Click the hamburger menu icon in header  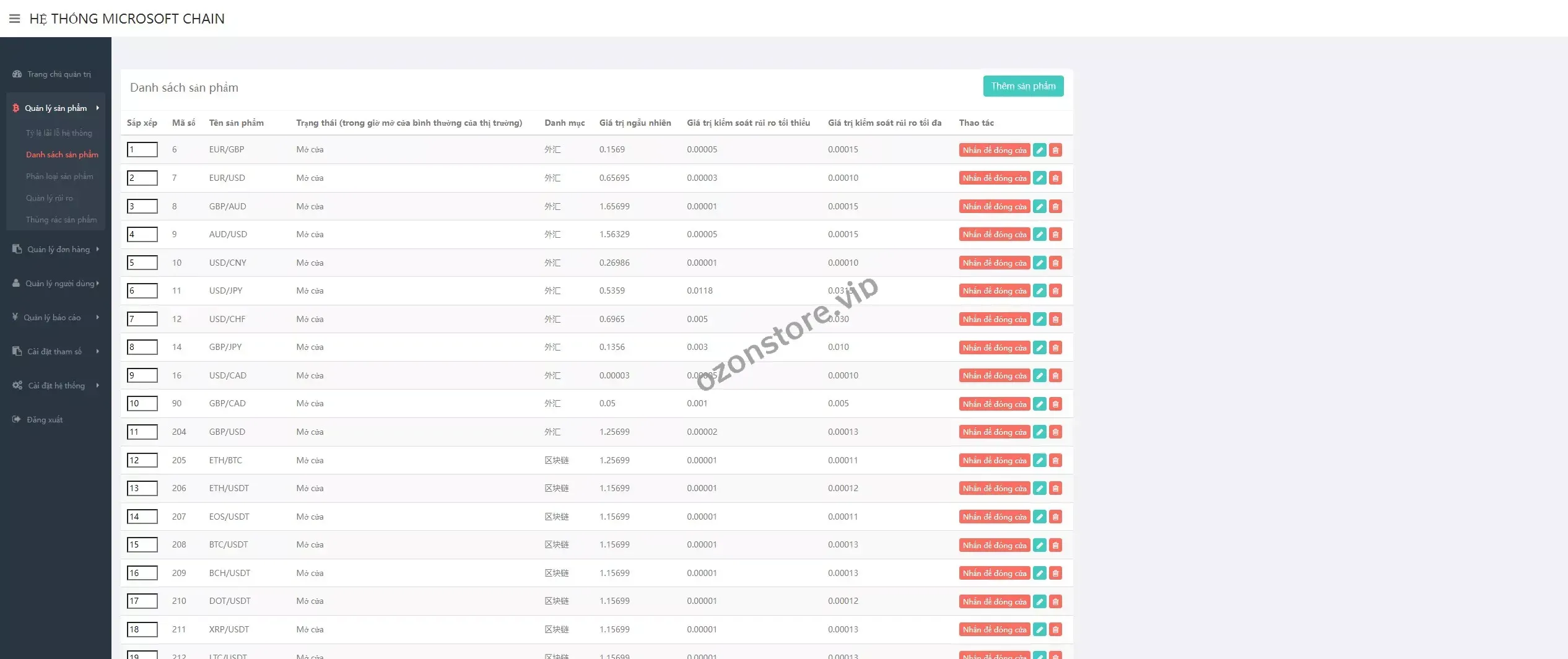15,19
